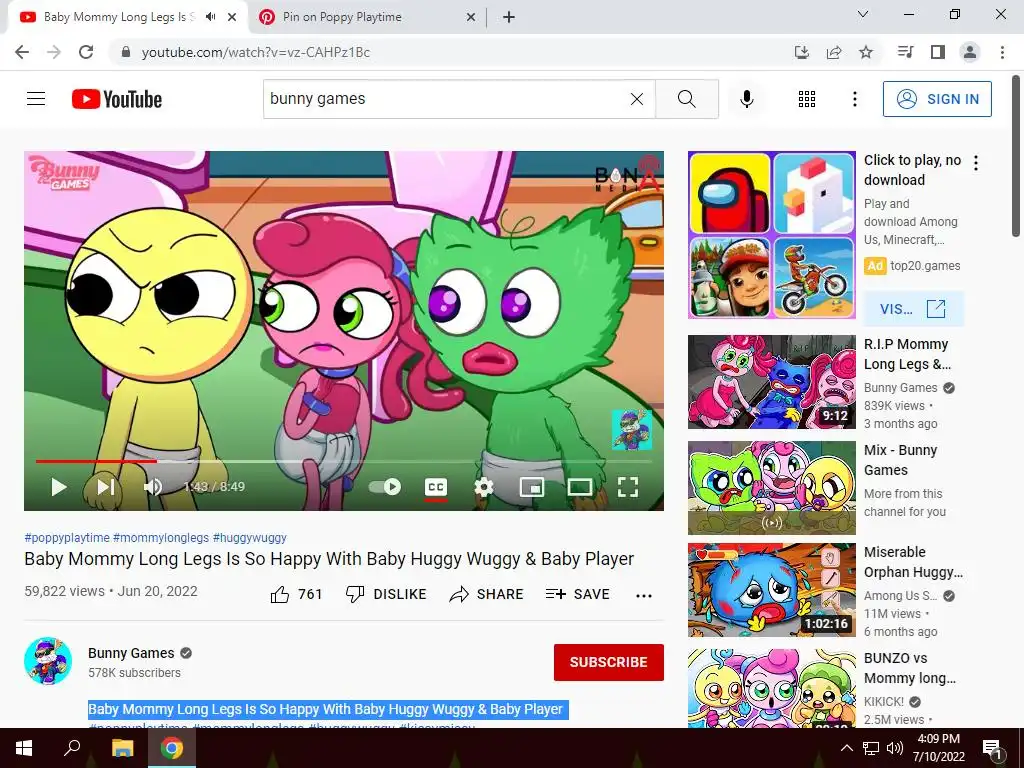1024x768 pixels.
Task: Open the SHARE dialog
Action: [x=487, y=594]
